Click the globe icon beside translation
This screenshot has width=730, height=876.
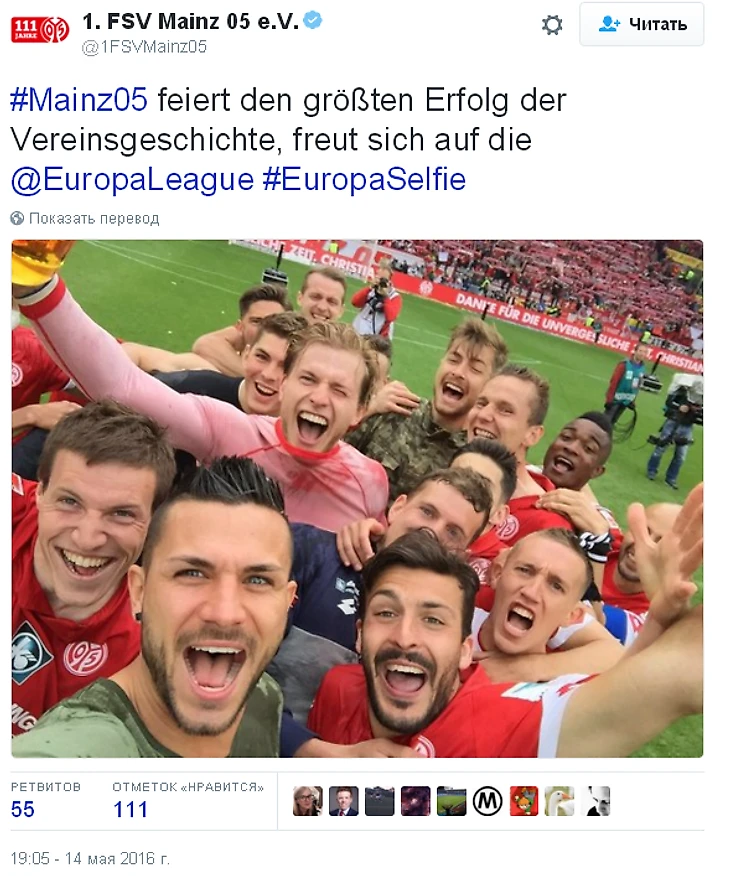point(17,218)
